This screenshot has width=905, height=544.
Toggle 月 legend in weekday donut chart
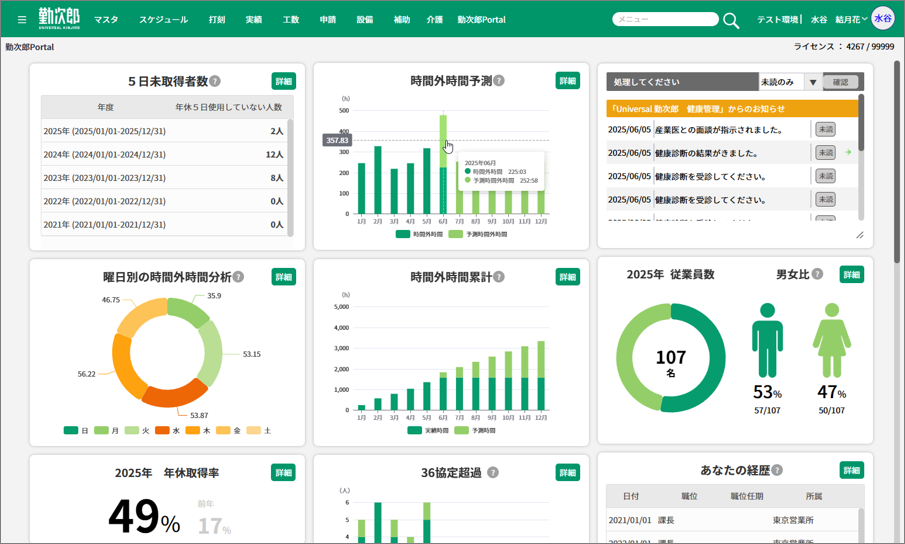coord(106,430)
